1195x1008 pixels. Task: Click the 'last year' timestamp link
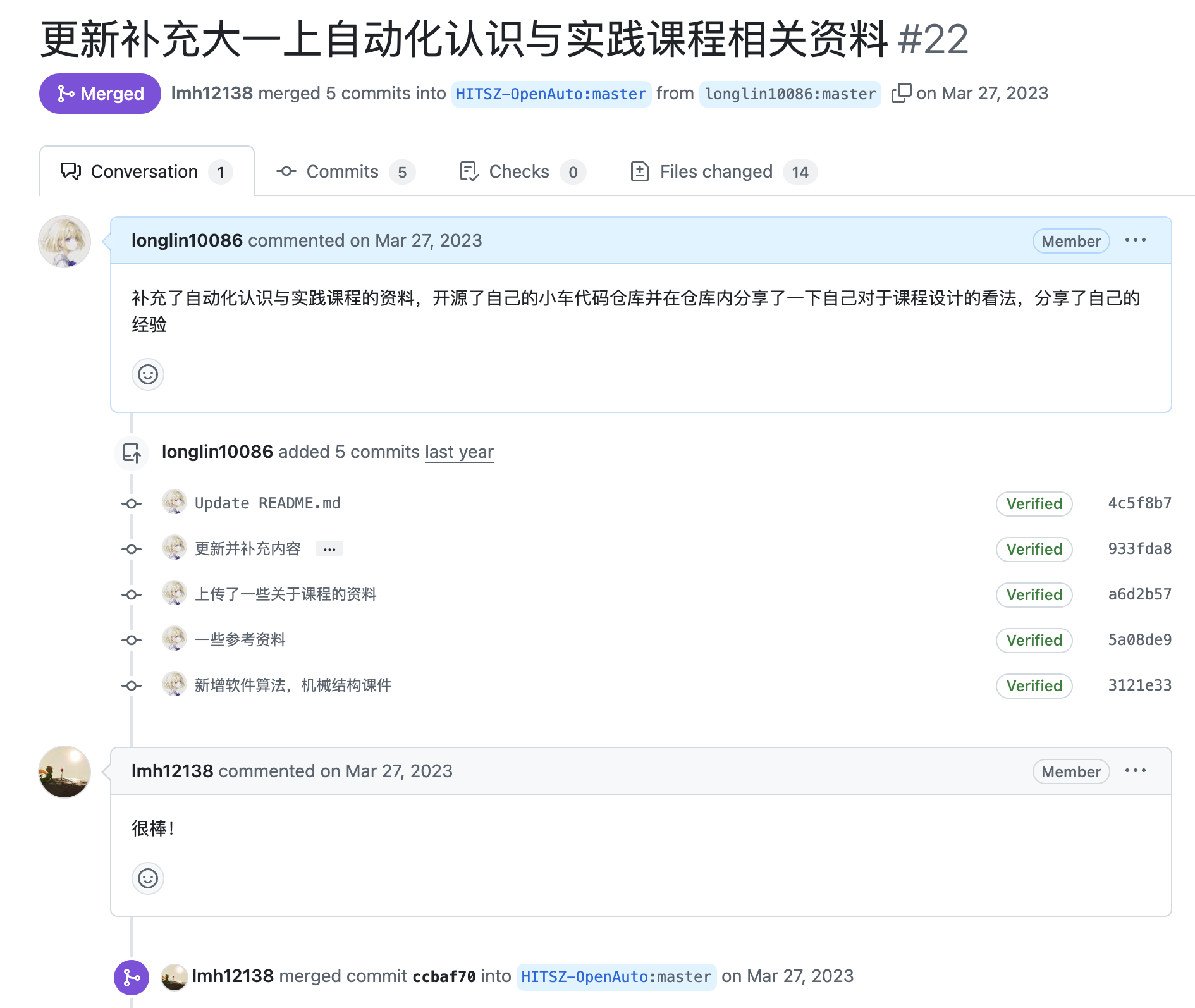click(459, 452)
